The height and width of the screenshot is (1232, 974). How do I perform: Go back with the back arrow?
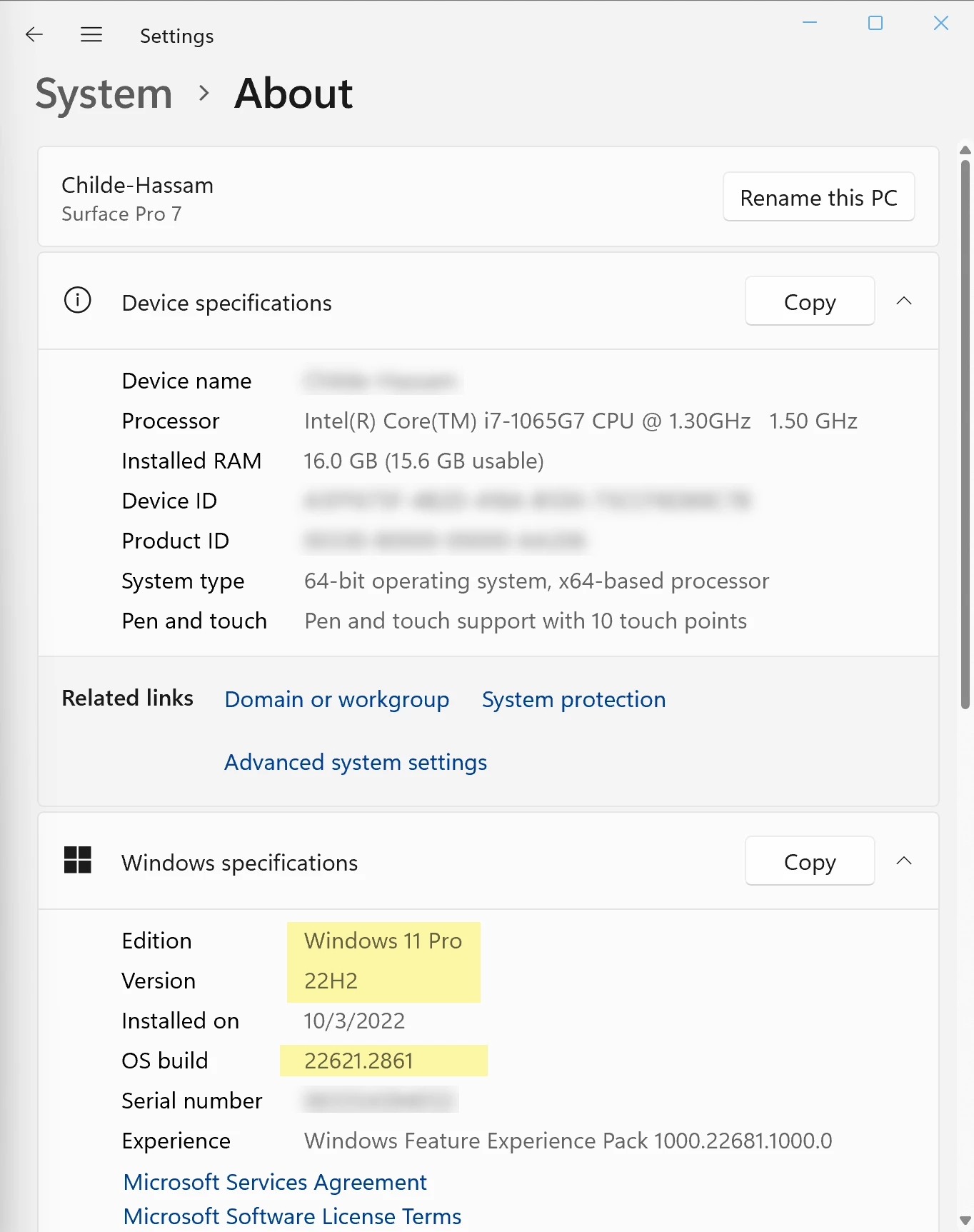click(x=34, y=34)
